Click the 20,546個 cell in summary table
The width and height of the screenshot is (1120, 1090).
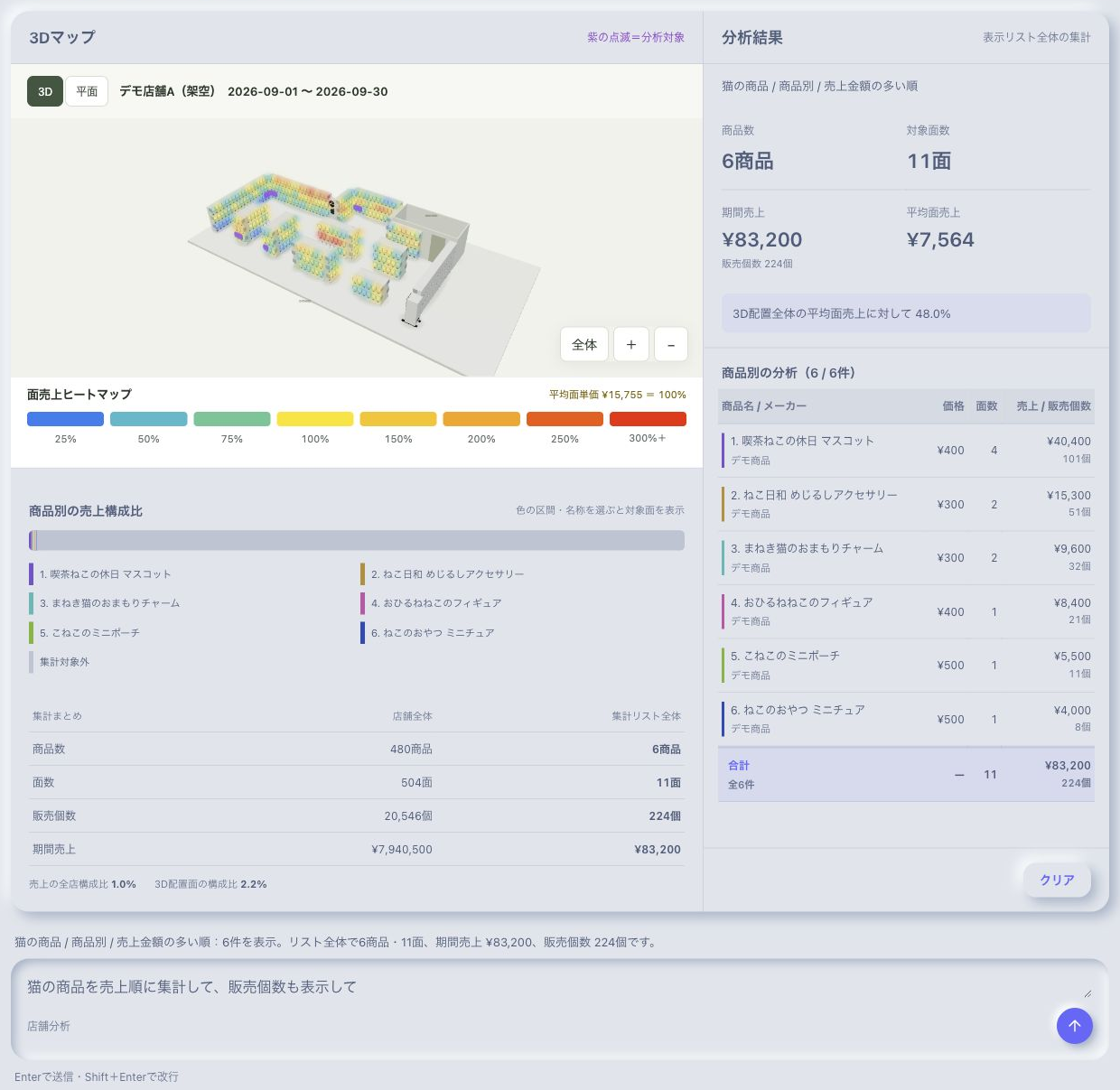tap(408, 816)
